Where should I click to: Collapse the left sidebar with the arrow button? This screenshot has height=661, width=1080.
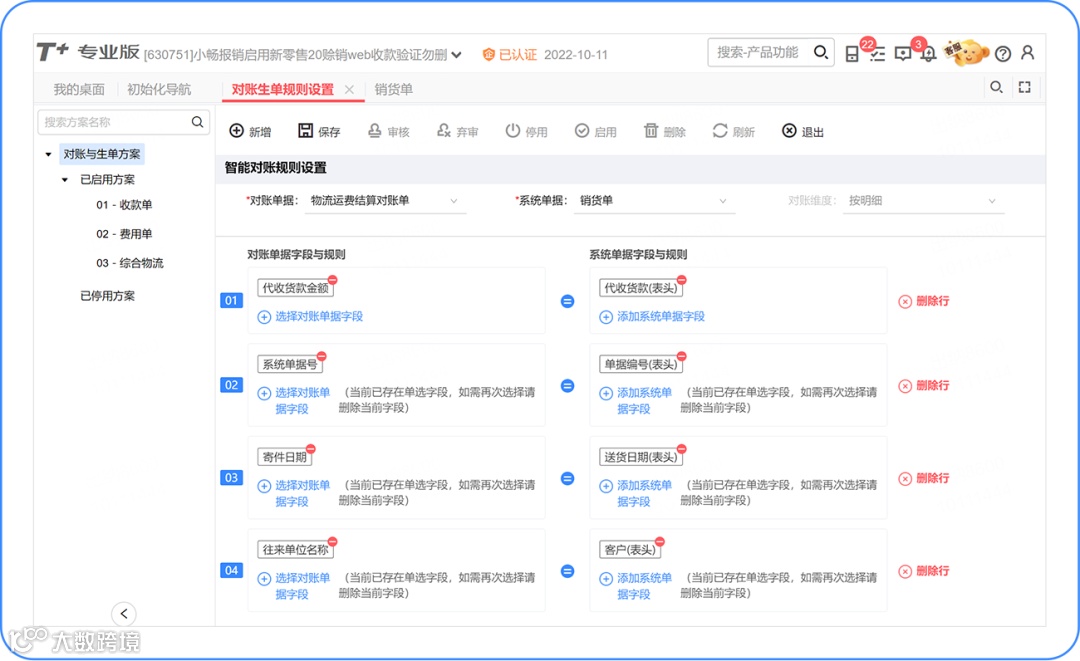[124, 613]
